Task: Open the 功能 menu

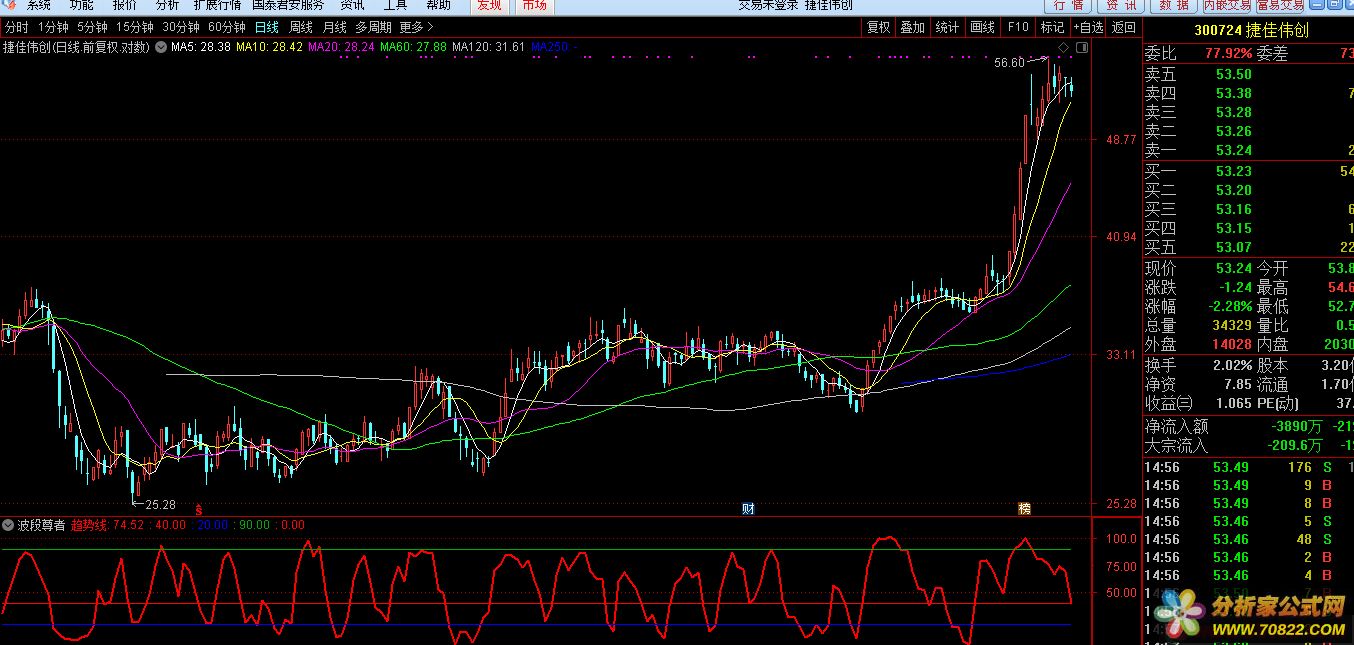Action: 82,5
